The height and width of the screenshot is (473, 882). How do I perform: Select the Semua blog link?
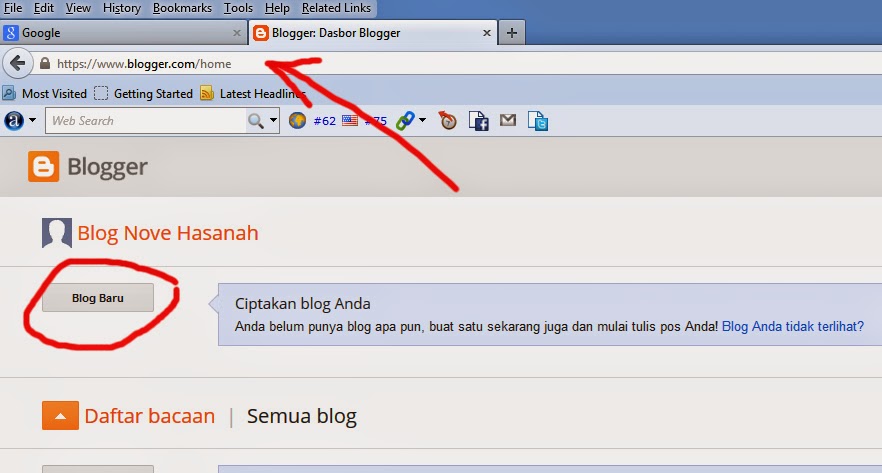(x=302, y=416)
